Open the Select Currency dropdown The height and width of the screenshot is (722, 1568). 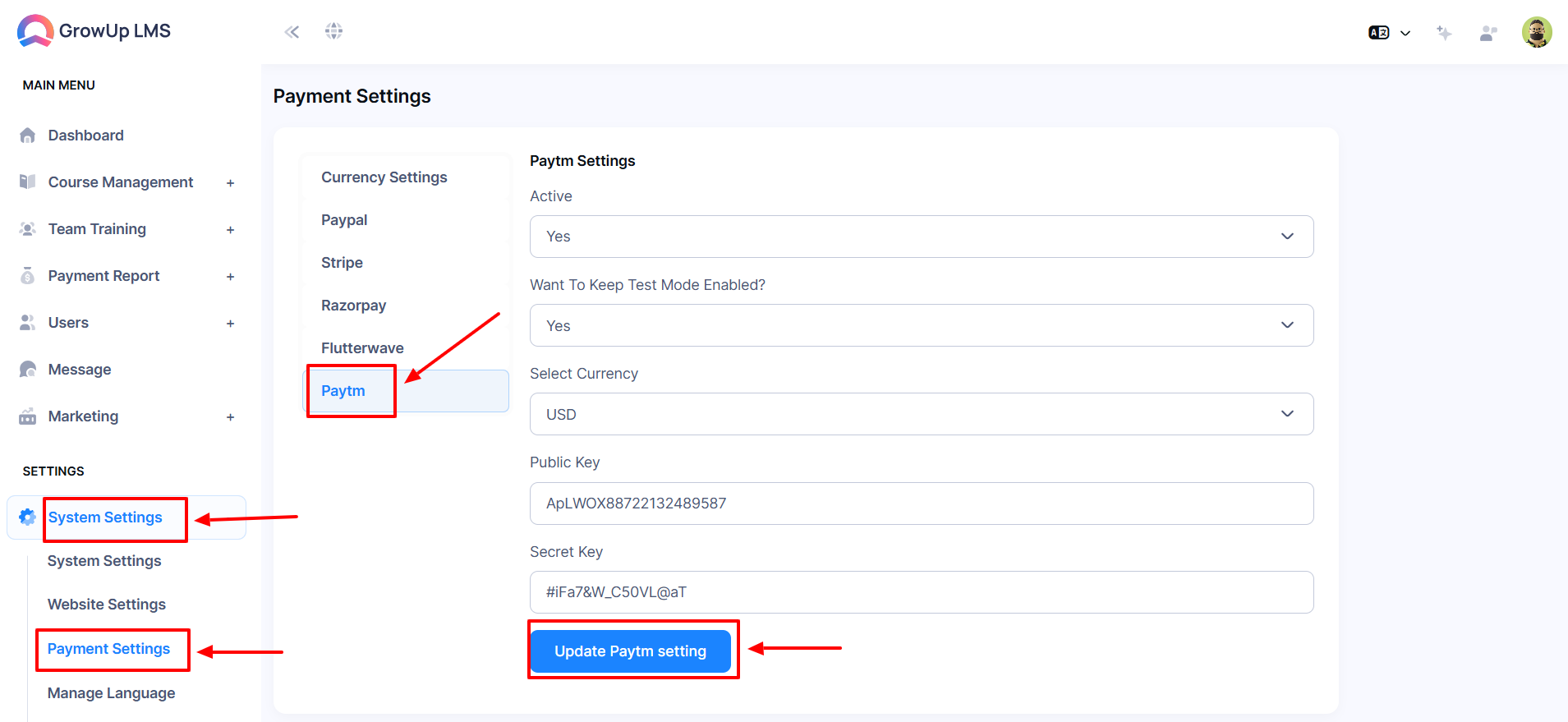[x=922, y=414]
